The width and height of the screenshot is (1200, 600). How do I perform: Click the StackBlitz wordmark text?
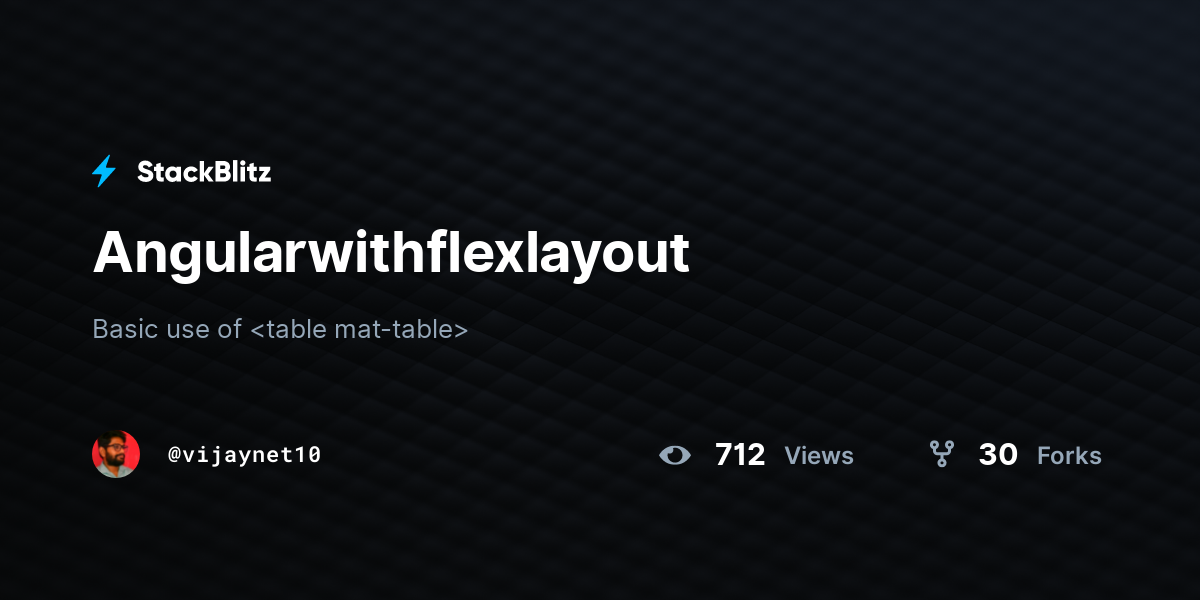pyautogui.click(x=204, y=172)
